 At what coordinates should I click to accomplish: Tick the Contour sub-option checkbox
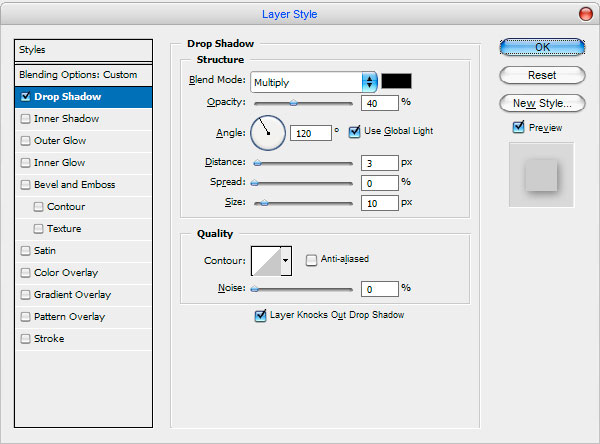(x=38, y=207)
